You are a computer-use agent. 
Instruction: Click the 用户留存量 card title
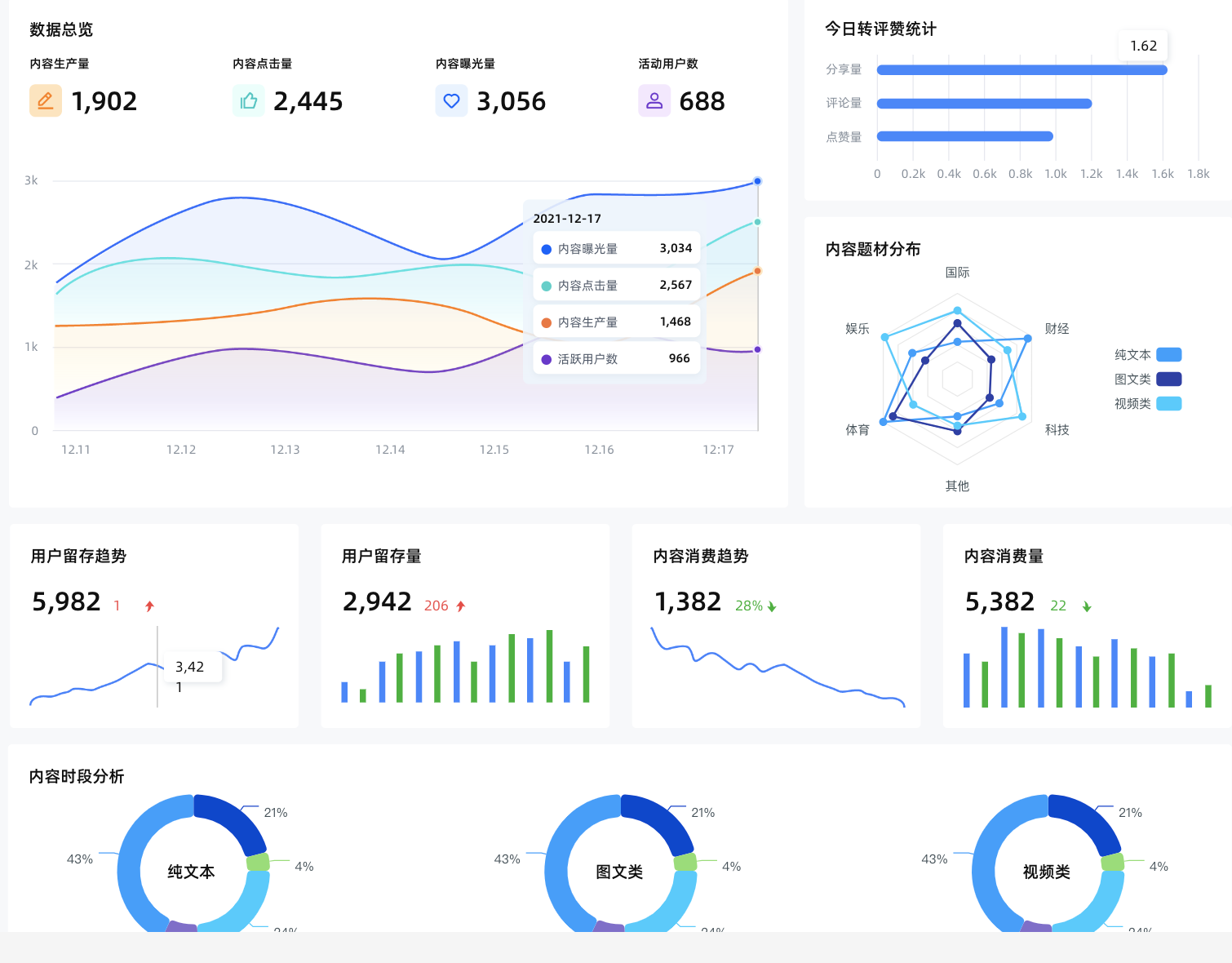coord(381,556)
